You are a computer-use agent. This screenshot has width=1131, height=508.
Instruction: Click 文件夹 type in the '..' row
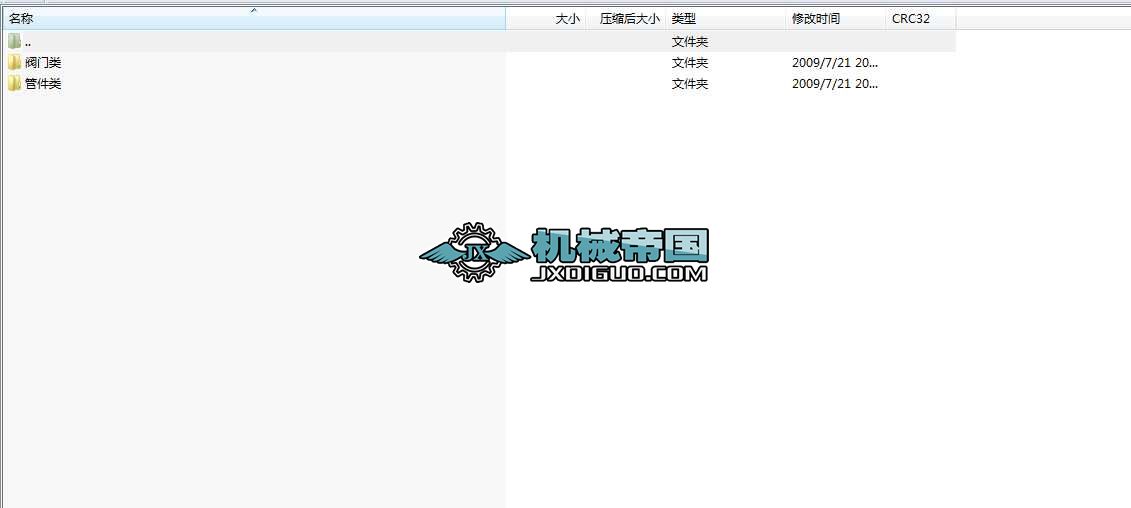click(690, 42)
